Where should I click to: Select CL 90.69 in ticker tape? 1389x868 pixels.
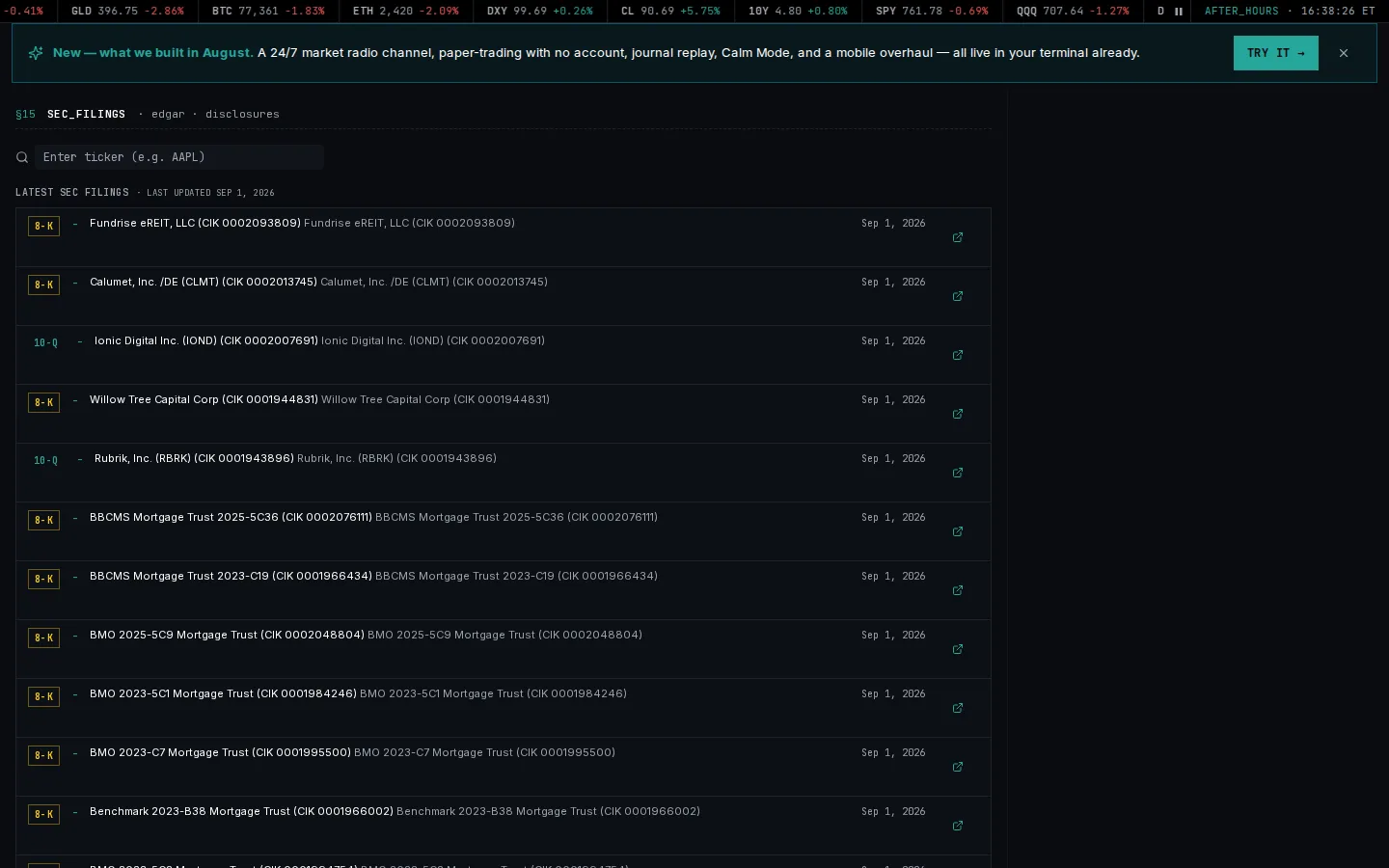[670, 12]
